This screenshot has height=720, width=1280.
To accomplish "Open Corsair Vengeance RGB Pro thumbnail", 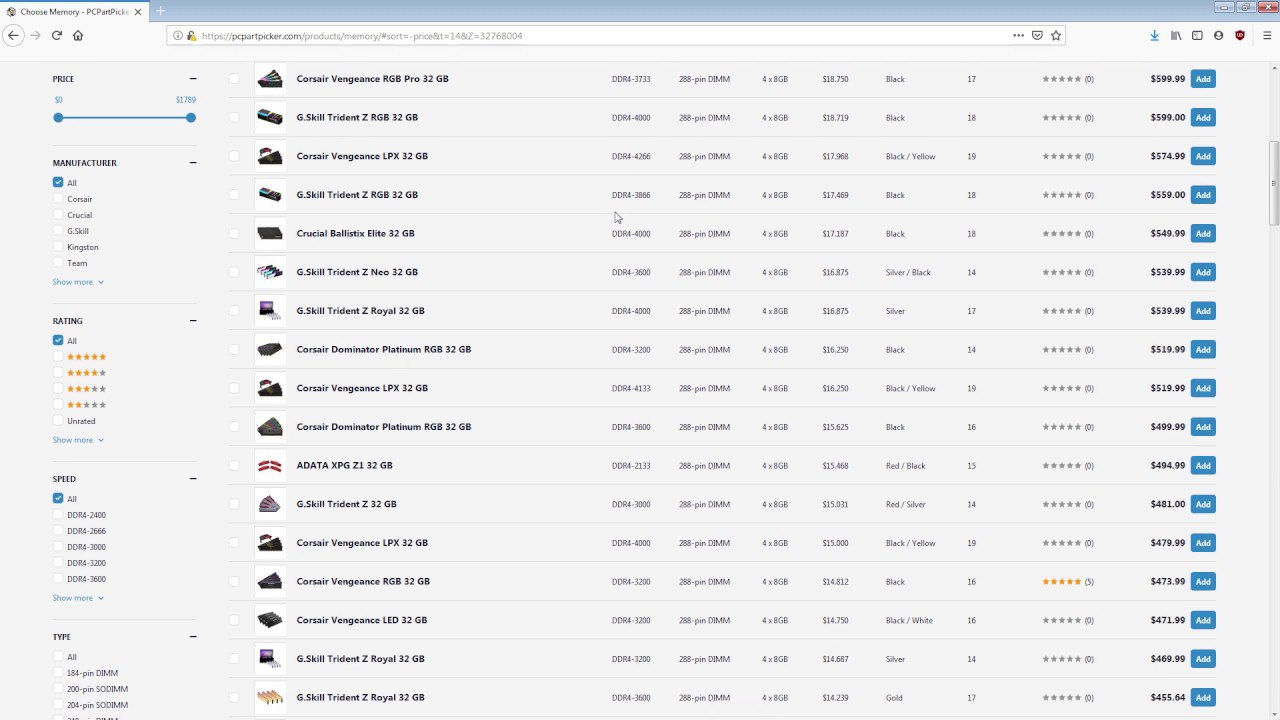I will click(269, 79).
